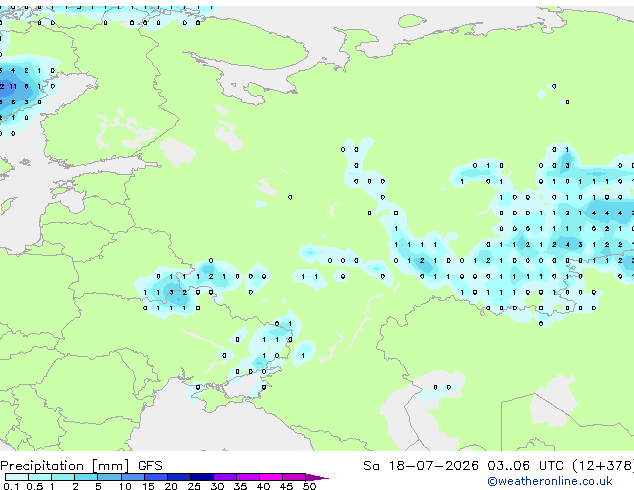Open the weatheronline.co.uk link
The width and height of the screenshot is (634, 490).
click(550, 481)
